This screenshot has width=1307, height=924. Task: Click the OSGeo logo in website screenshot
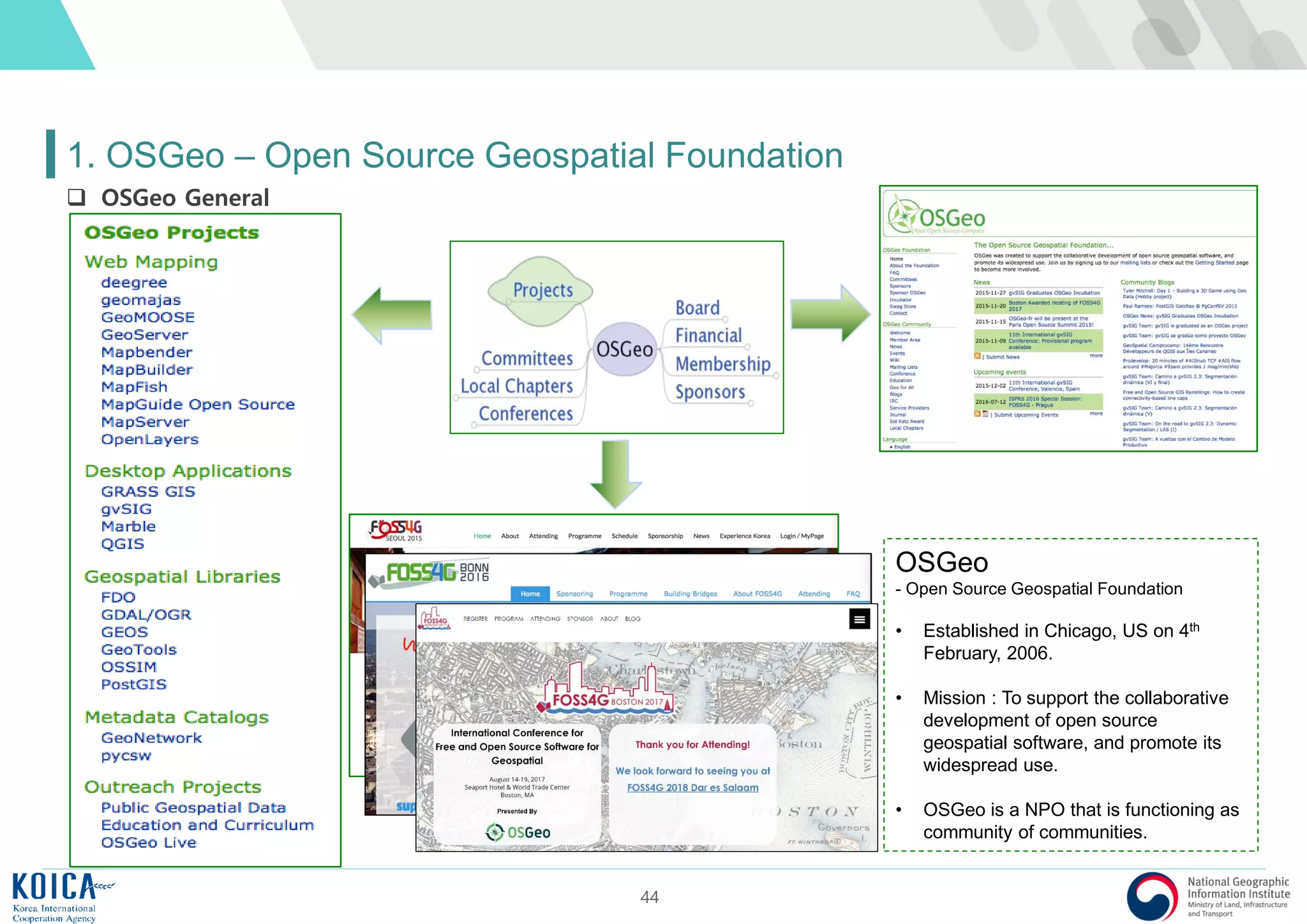pos(937,216)
